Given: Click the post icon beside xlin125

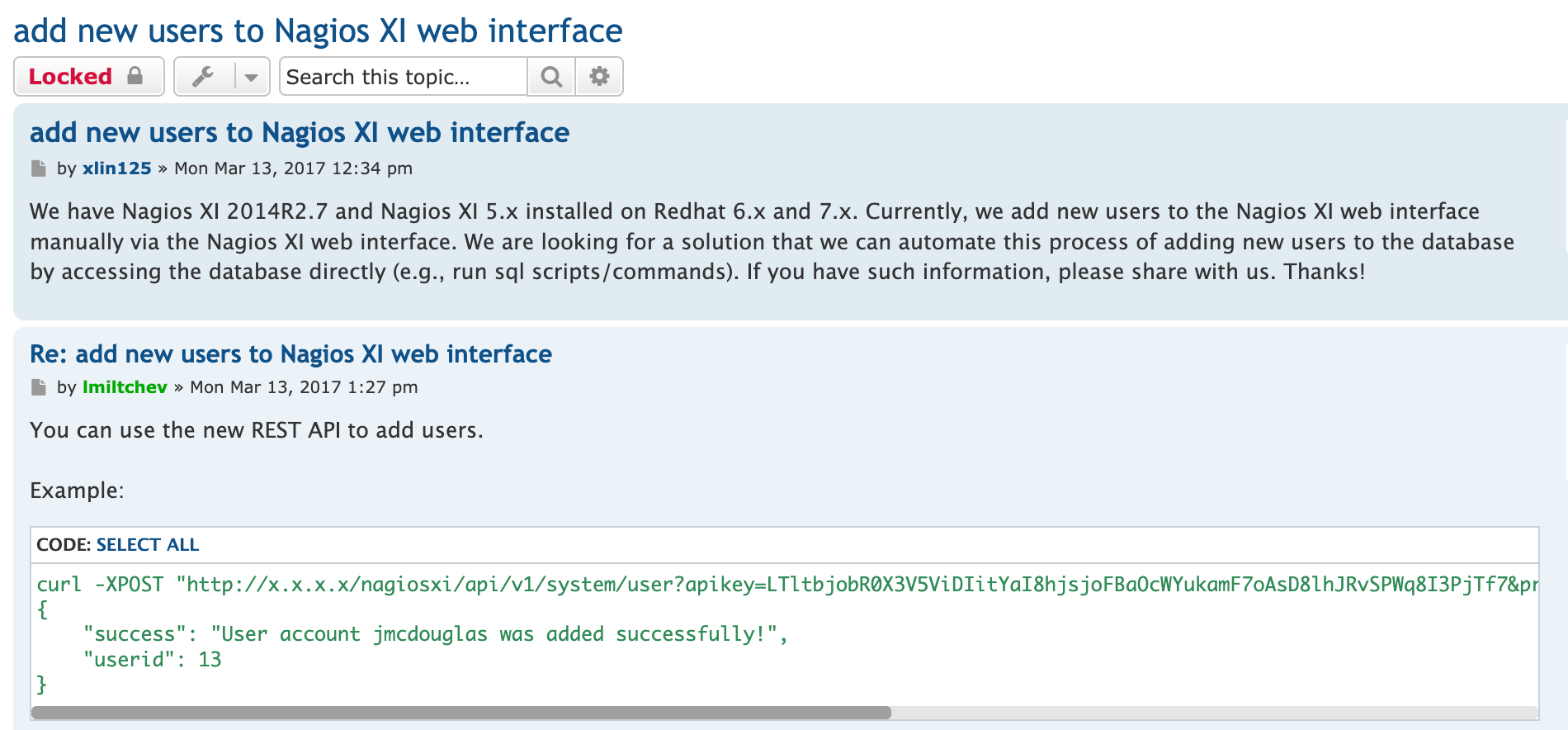Looking at the screenshot, I should point(38,168).
